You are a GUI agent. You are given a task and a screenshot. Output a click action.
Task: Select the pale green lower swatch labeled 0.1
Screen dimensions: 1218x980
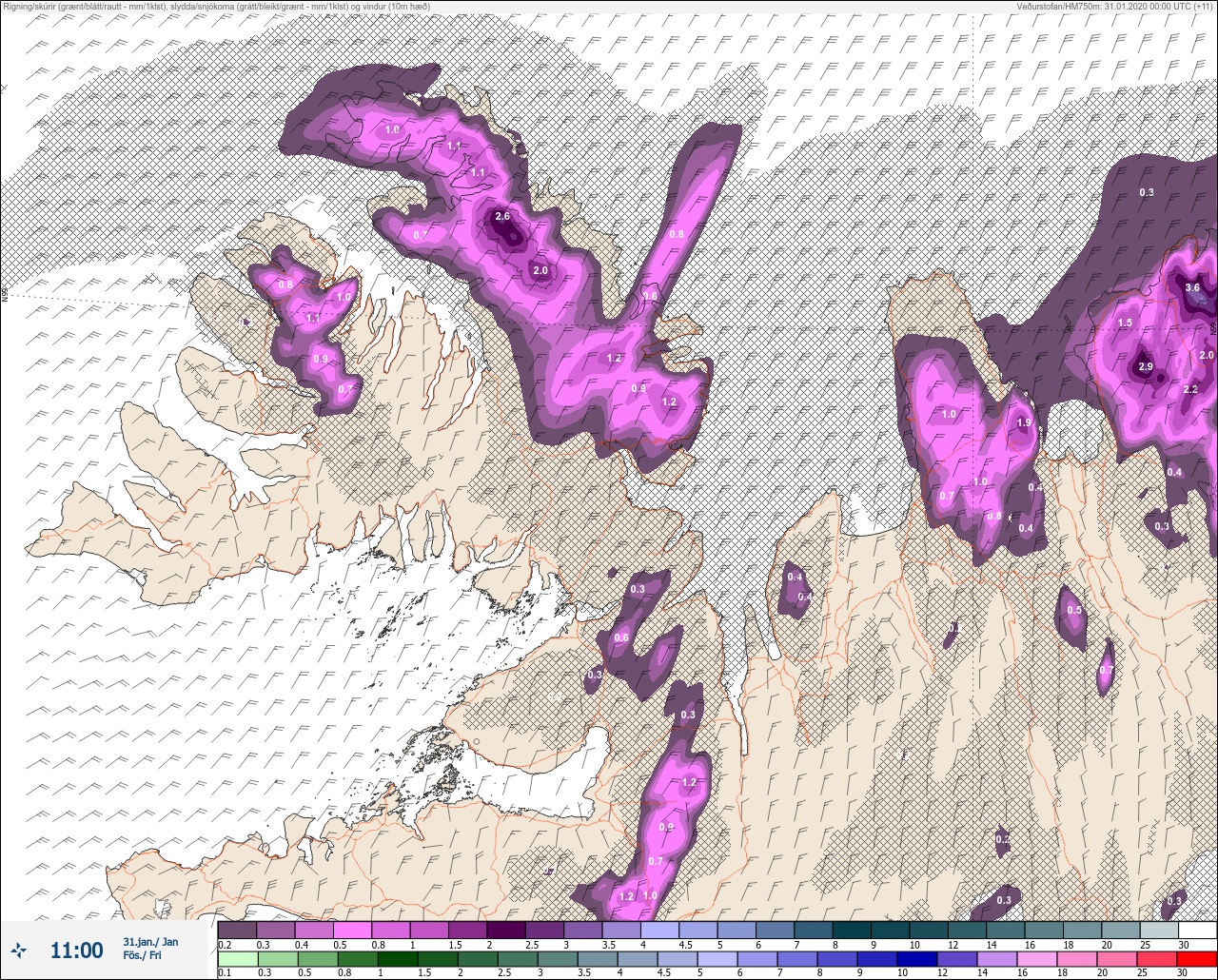tap(237, 959)
